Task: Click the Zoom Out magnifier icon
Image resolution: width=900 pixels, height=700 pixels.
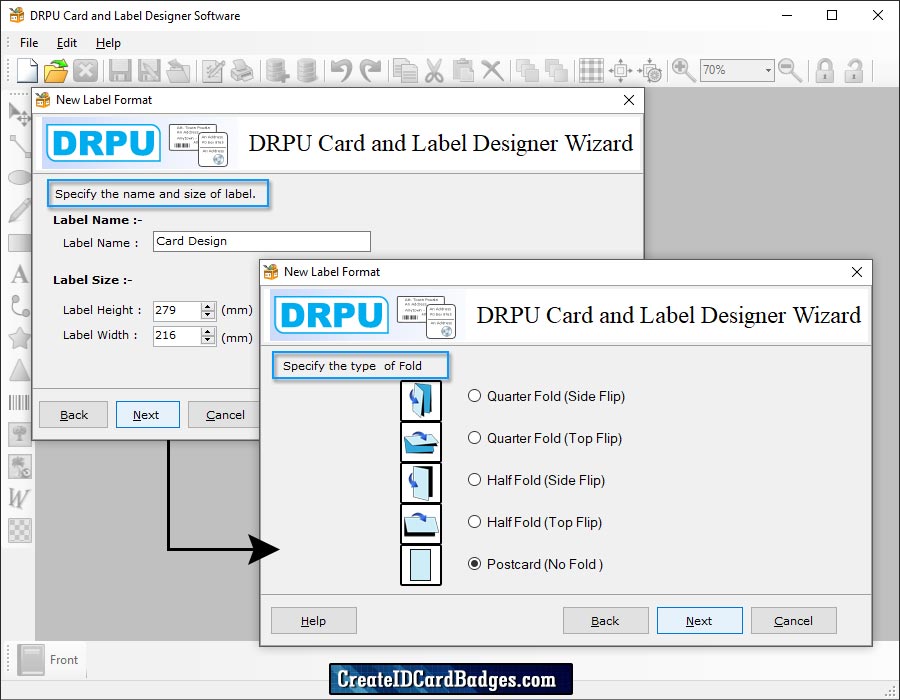Action: [x=790, y=71]
